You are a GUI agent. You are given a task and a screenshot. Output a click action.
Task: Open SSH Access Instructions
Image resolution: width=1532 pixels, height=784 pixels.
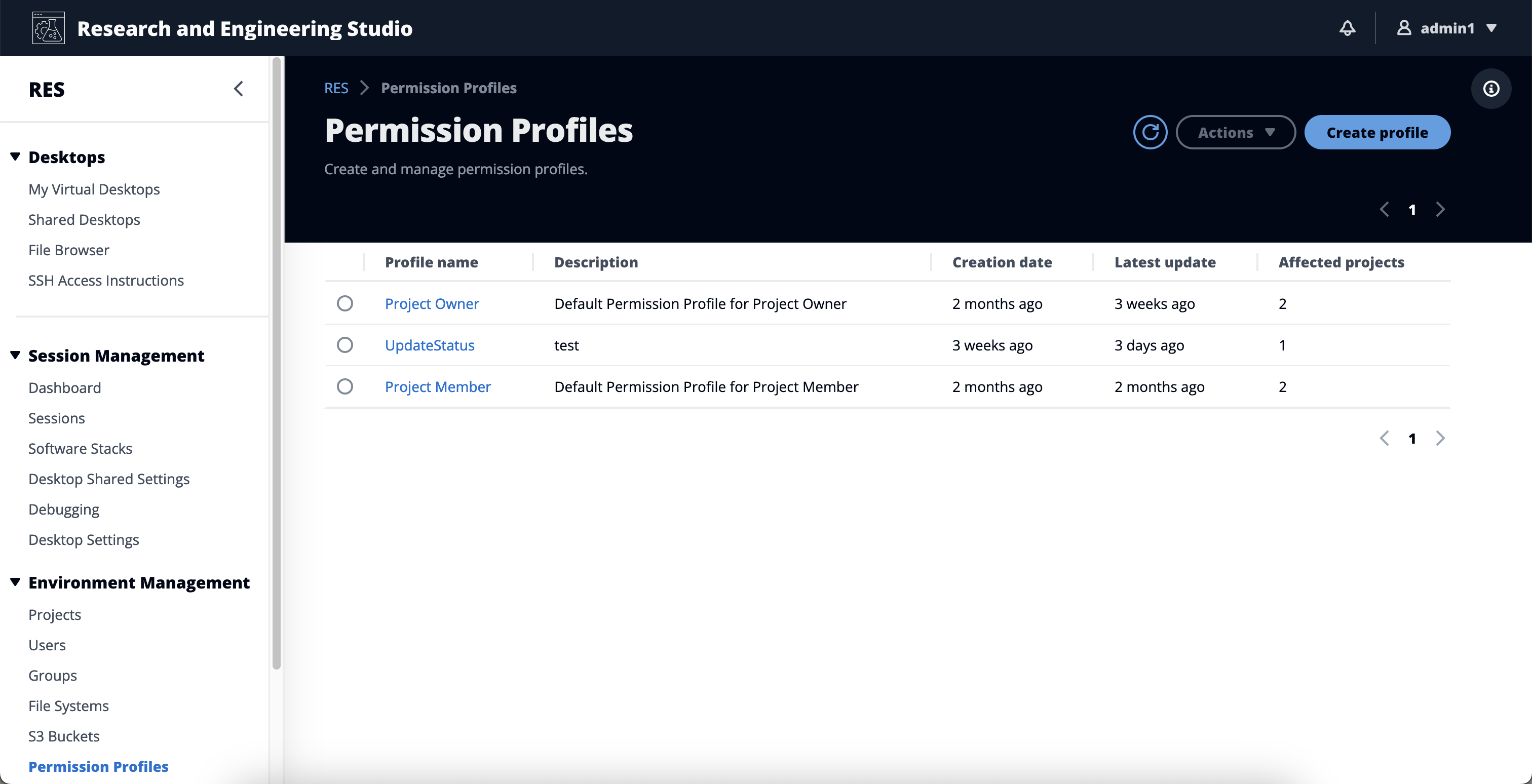[x=106, y=280]
